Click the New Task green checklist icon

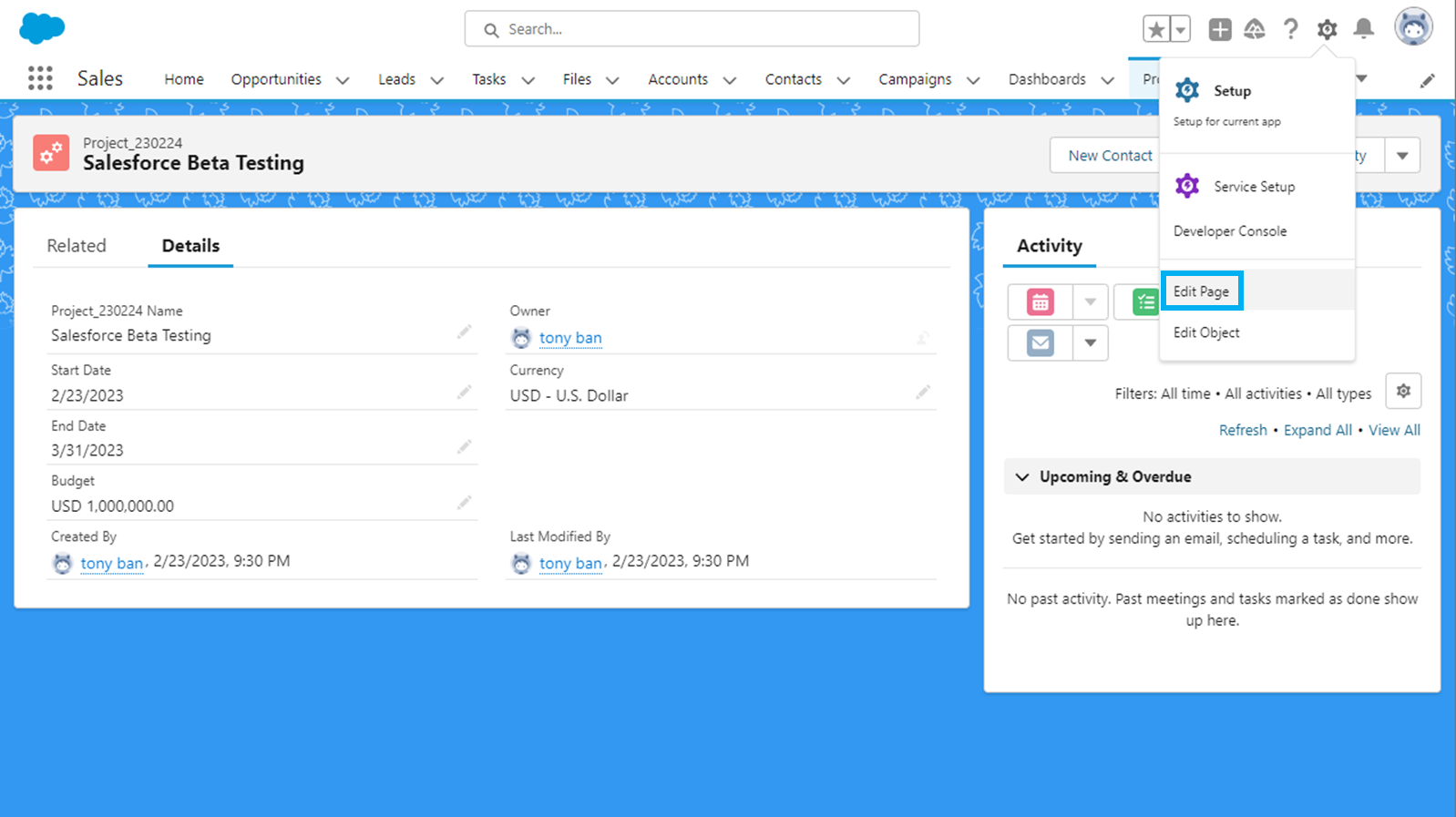1145,301
